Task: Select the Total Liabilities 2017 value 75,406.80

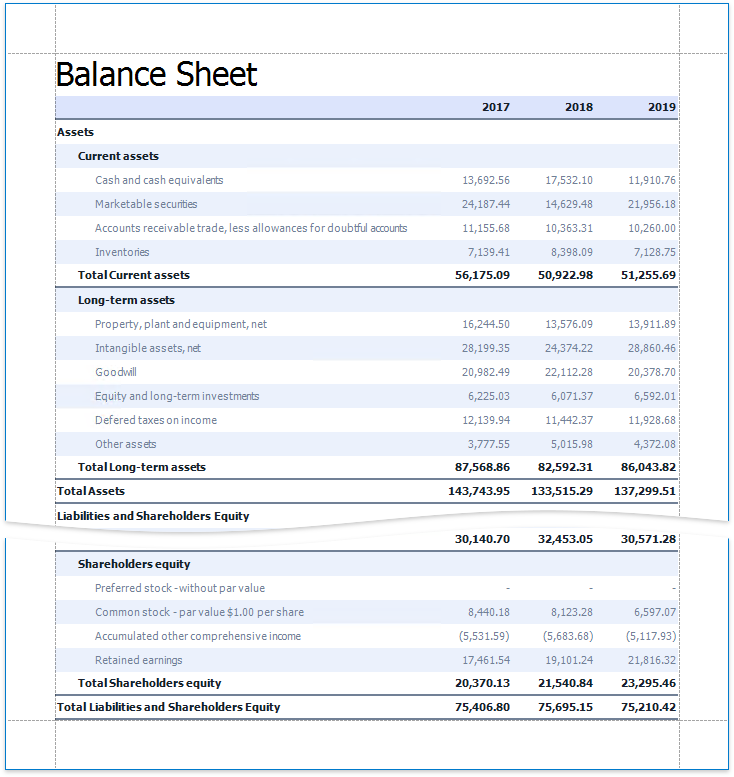Action: coord(482,707)
